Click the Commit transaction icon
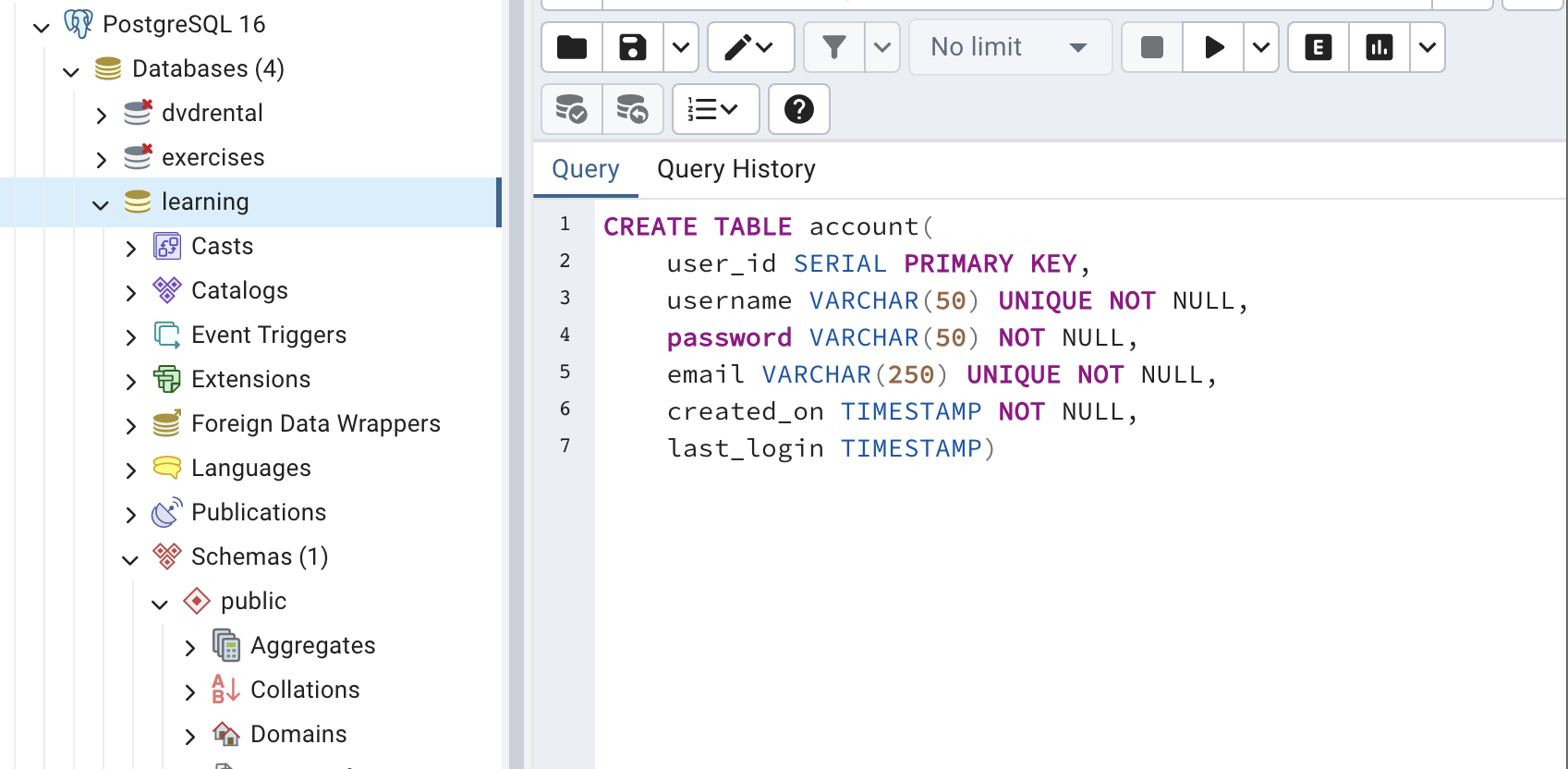 [572, 109]
